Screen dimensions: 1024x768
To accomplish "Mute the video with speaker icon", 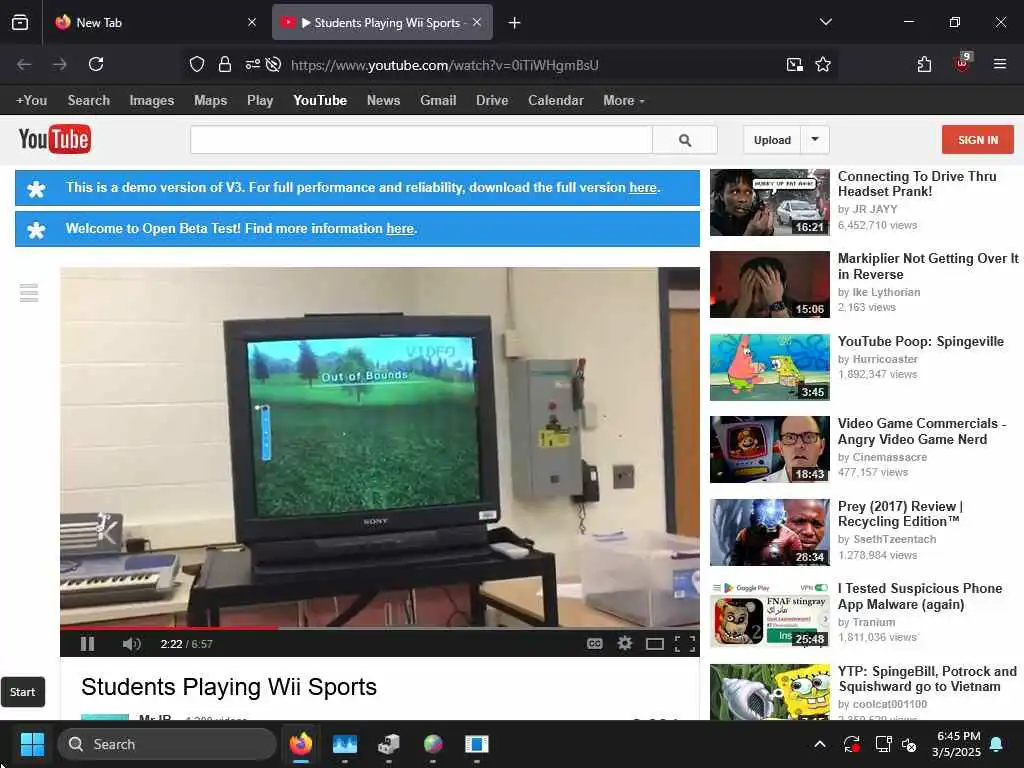I will 131,644.
